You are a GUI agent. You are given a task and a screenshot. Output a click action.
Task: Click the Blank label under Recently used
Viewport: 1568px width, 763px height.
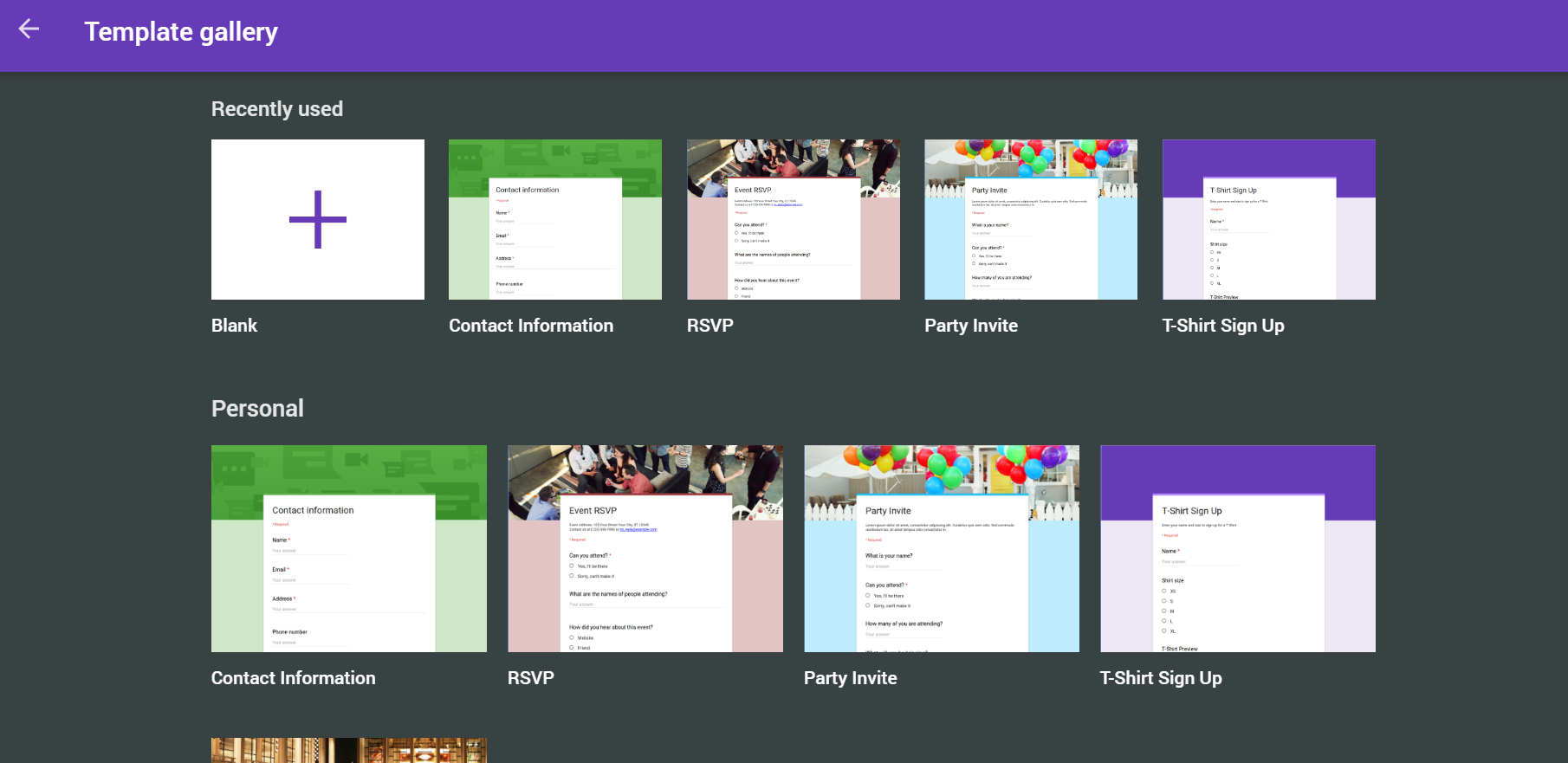[234, 326]
